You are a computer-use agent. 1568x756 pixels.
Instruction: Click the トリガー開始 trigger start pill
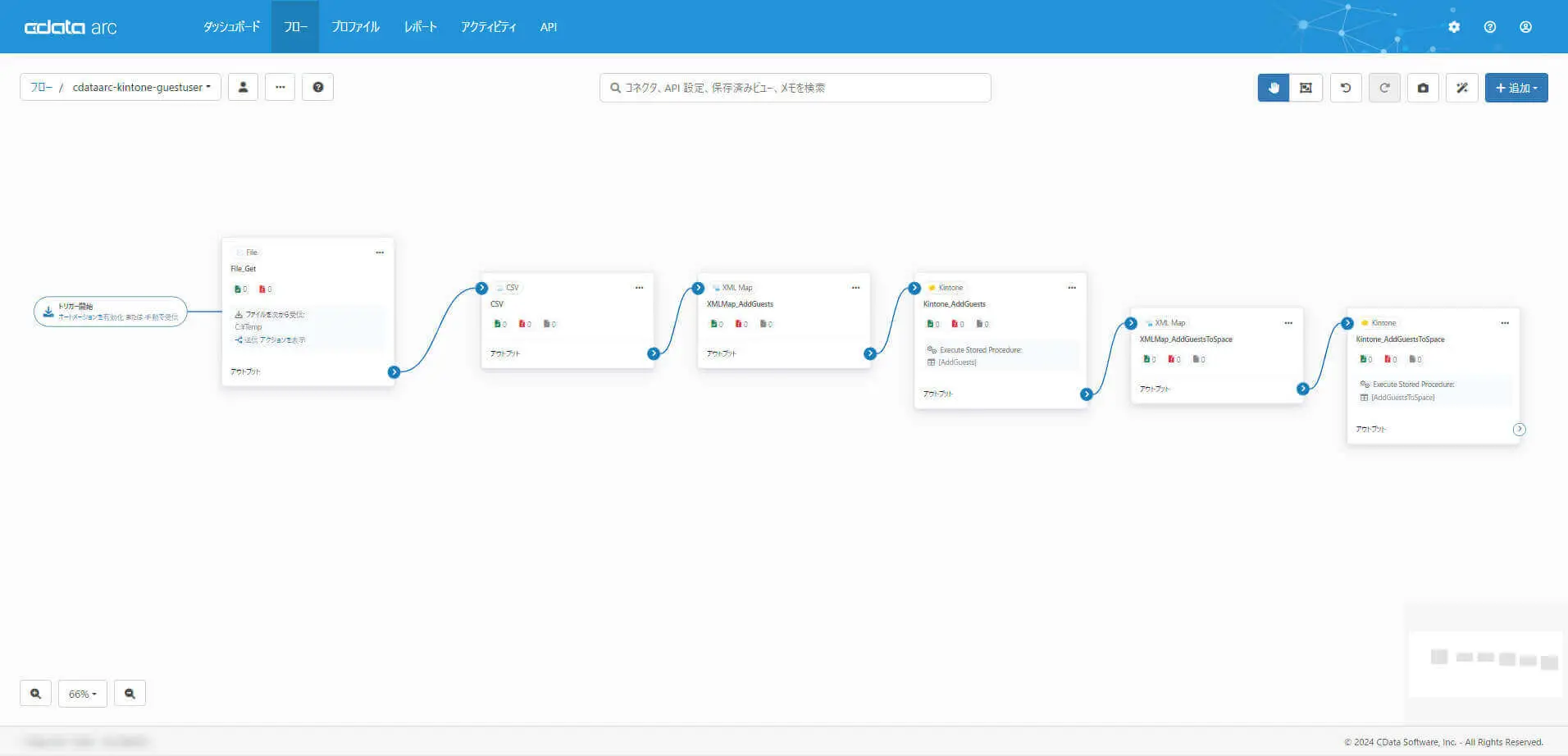[111, 312]
